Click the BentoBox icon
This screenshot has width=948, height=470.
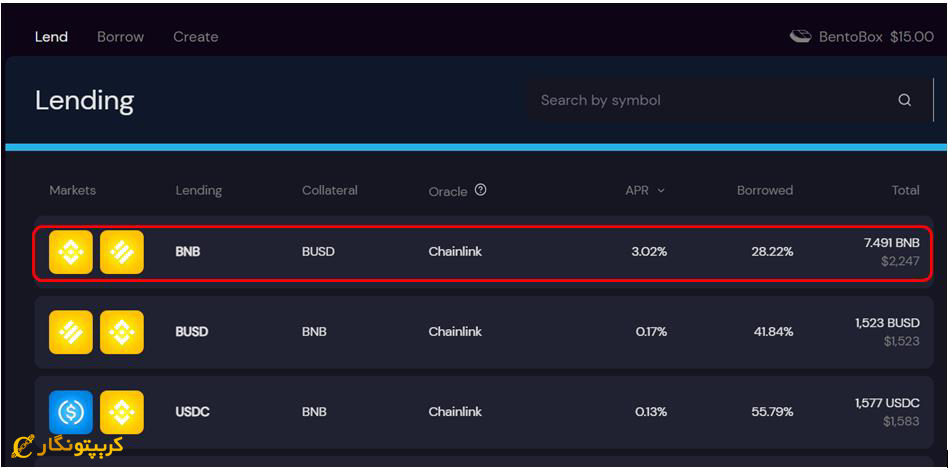[800, 37]
